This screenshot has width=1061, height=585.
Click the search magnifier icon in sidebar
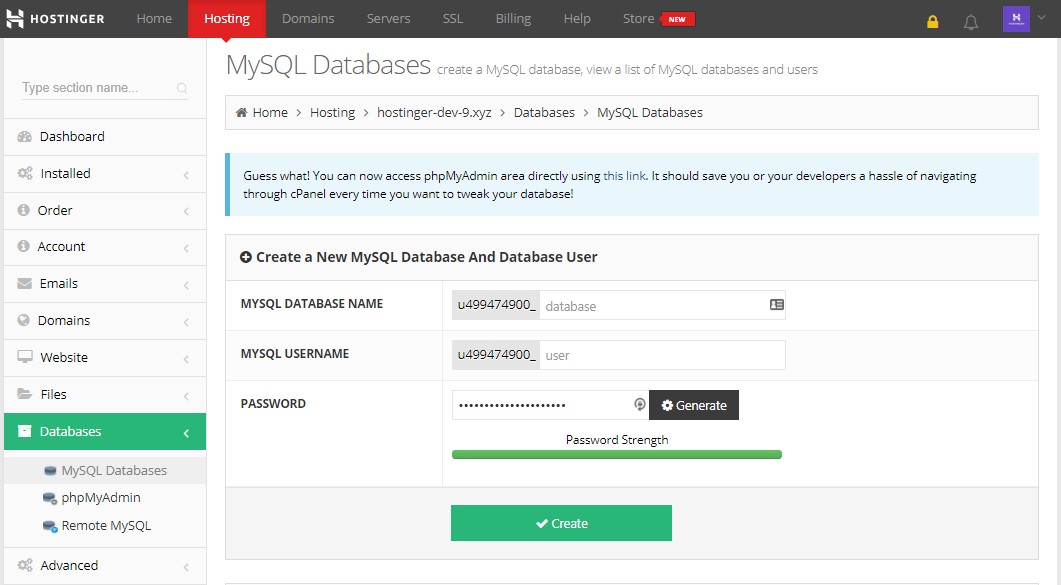click(x=181, y=88)
